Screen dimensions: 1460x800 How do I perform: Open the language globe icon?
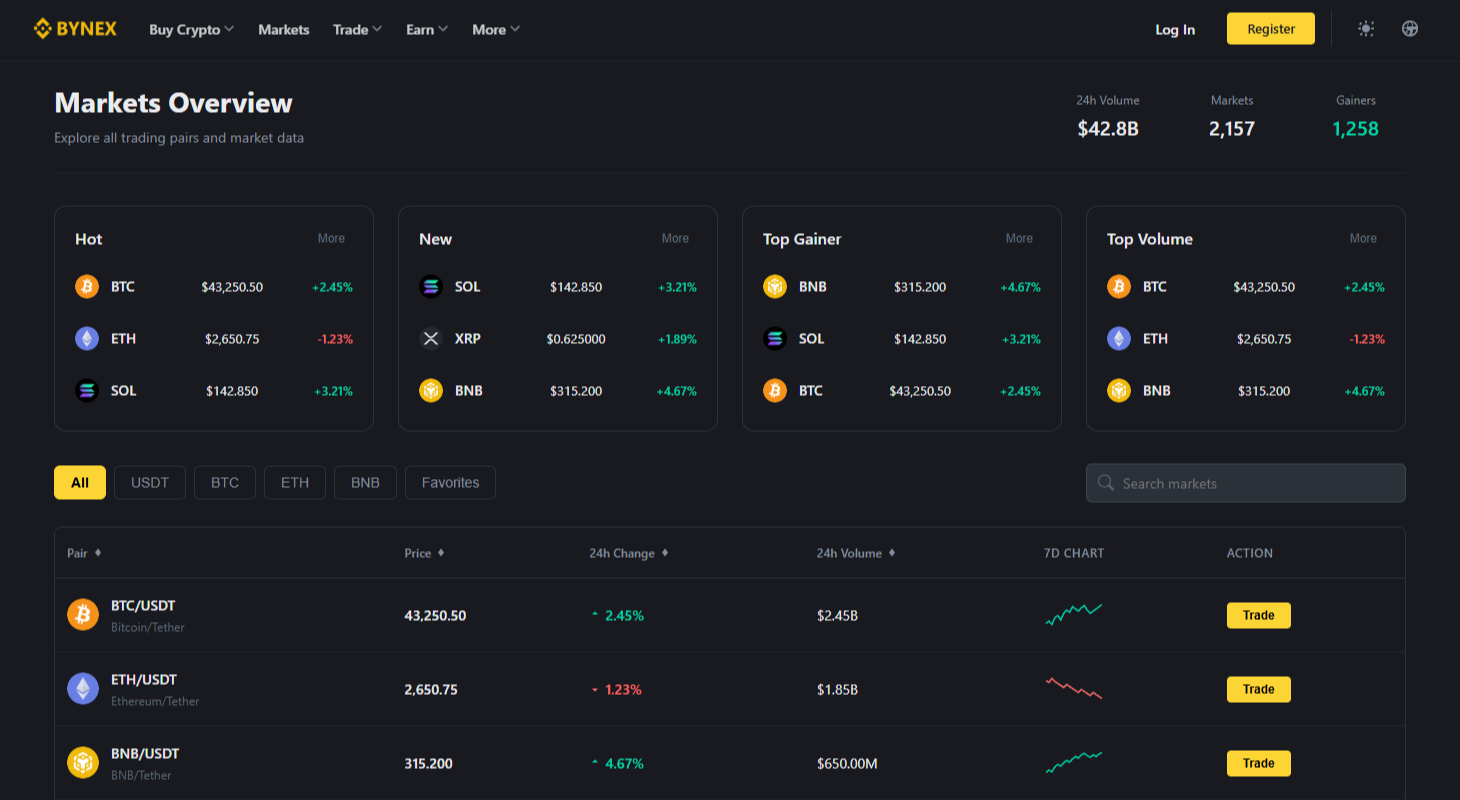1410,29
